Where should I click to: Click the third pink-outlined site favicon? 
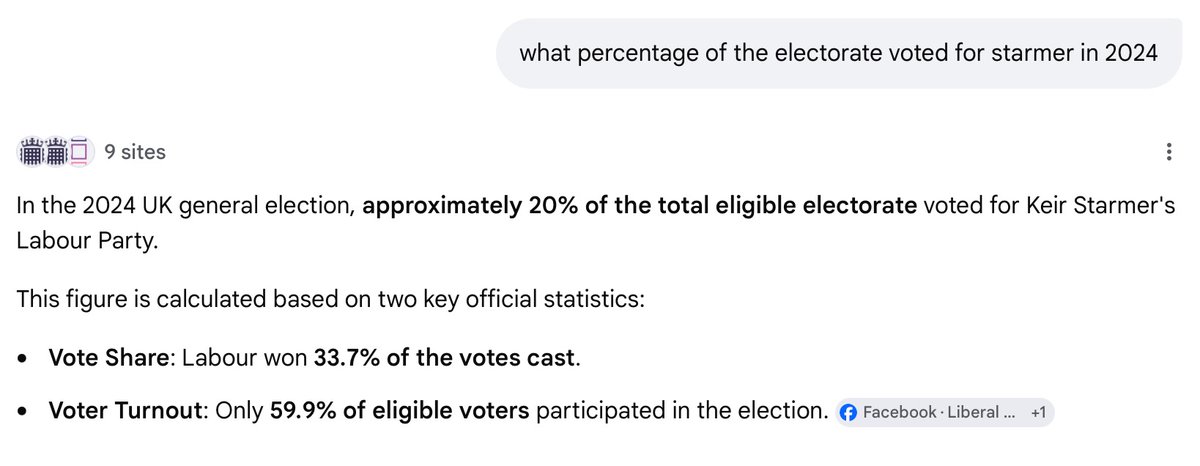[81, 152]
